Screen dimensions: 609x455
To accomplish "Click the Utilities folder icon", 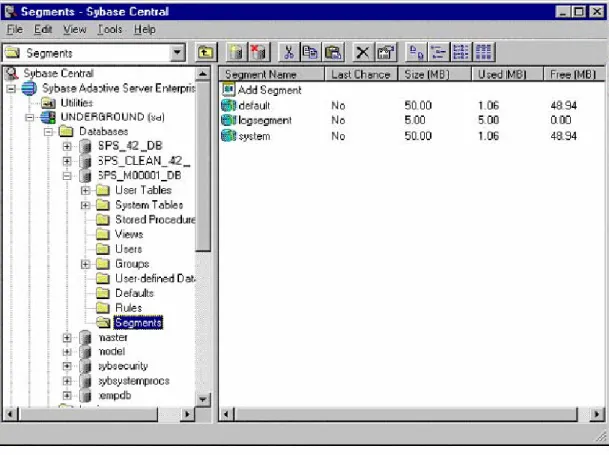I will [x=49, y=103].
